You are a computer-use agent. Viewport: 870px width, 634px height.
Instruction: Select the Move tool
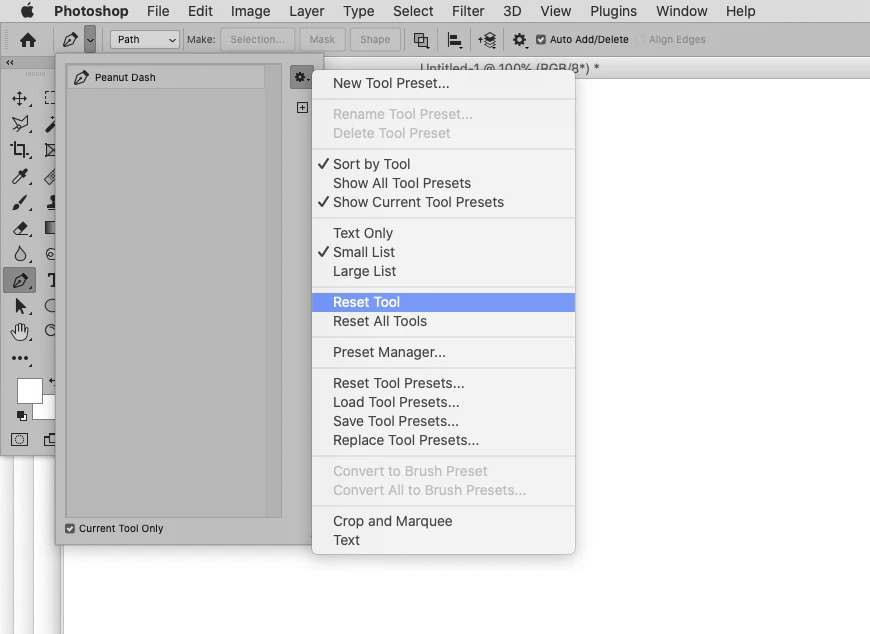[20, 98]
